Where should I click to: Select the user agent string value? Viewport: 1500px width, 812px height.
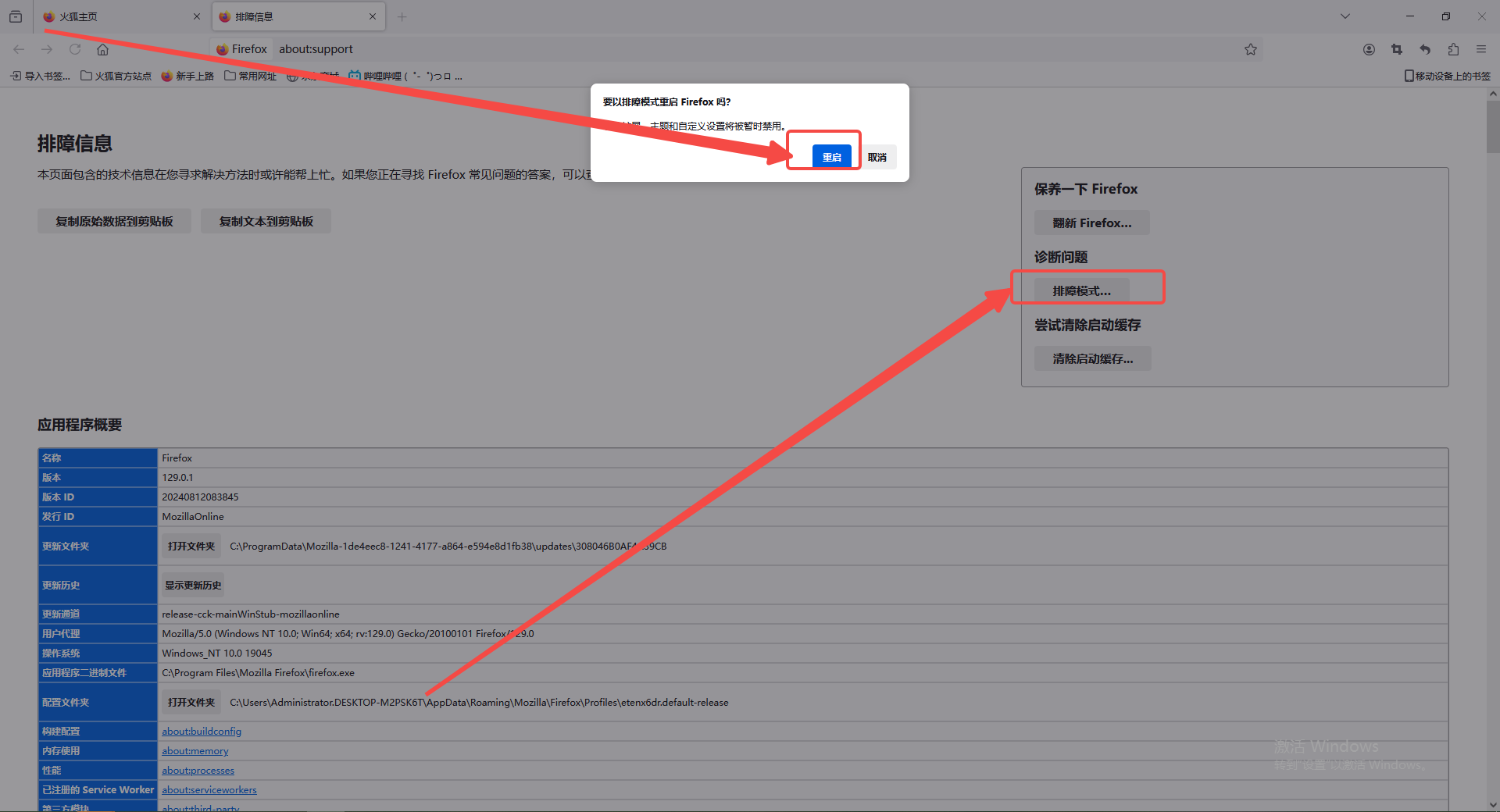pos(348,633)
